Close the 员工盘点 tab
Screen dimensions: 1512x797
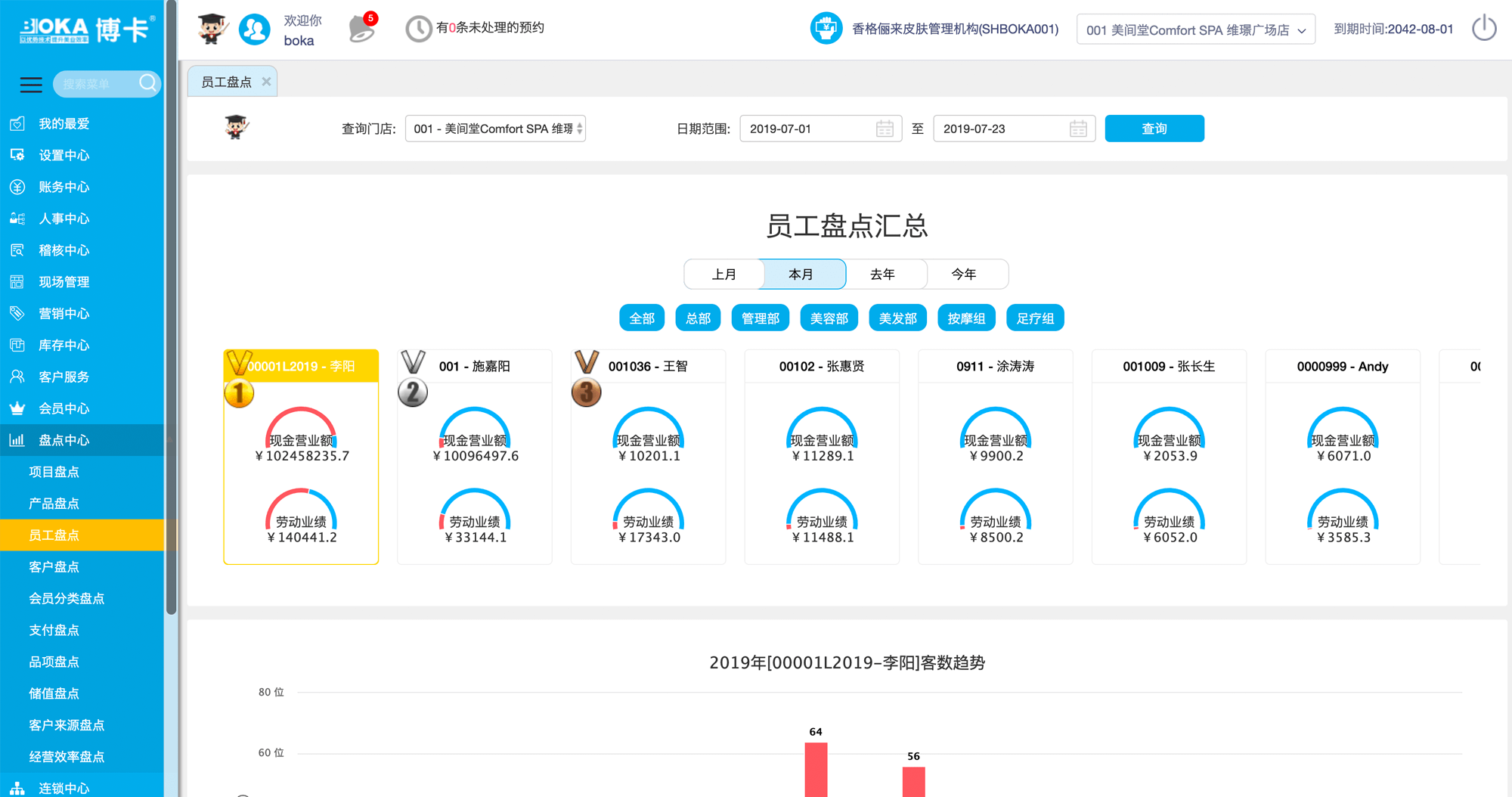(x=266, y=82)
